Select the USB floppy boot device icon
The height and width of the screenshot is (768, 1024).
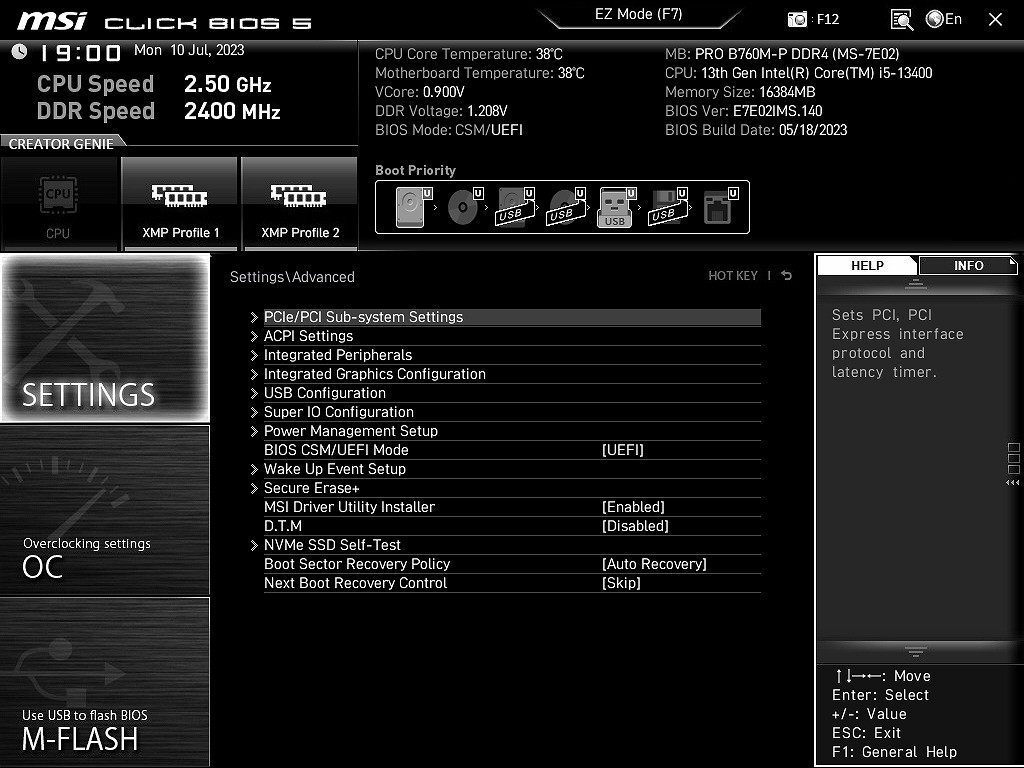click(x=667, y=206)
